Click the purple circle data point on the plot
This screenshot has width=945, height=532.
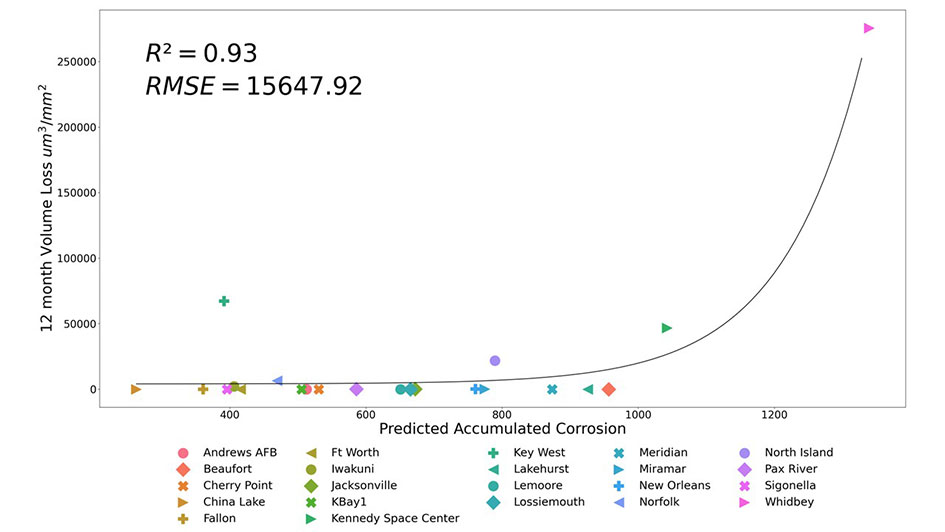pos(495,361)
